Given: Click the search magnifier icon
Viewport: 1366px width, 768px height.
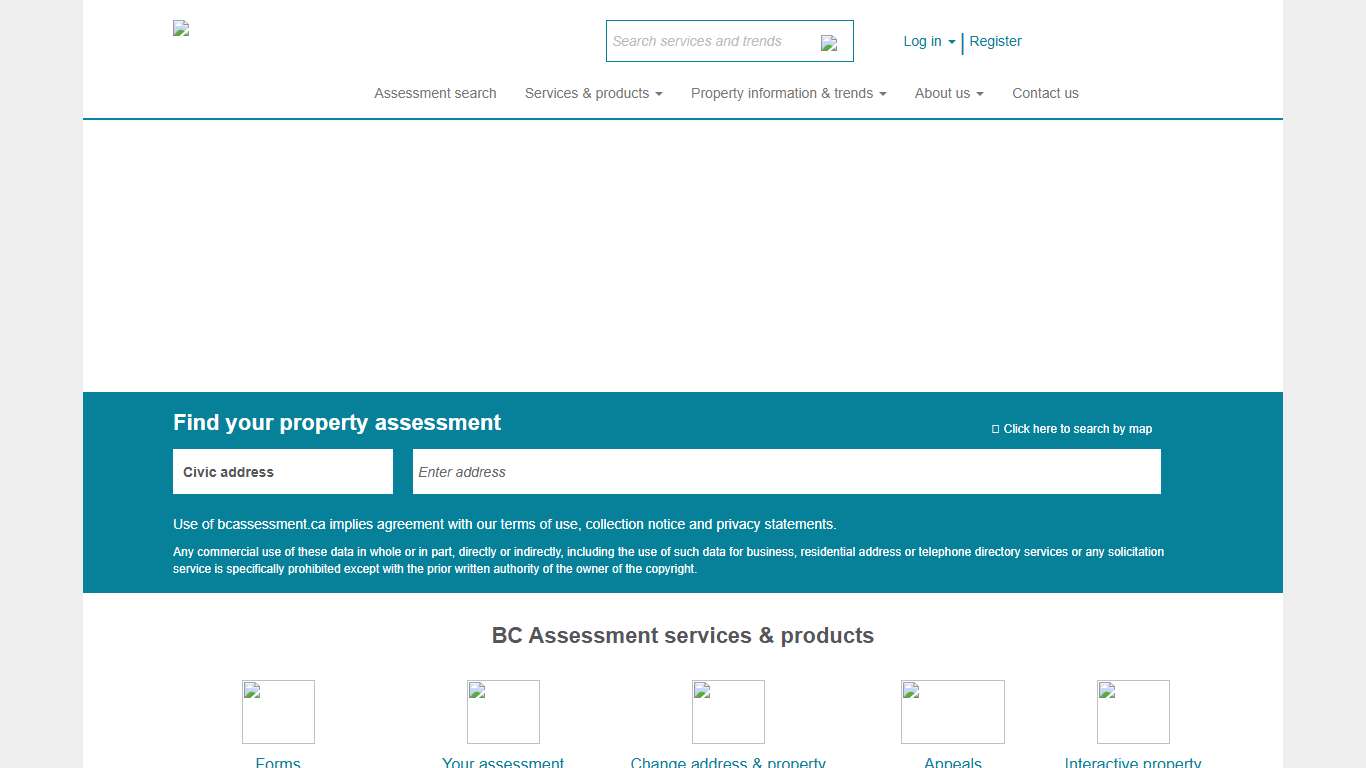Looking at the screenshot, I should click(x=830, y=42).
